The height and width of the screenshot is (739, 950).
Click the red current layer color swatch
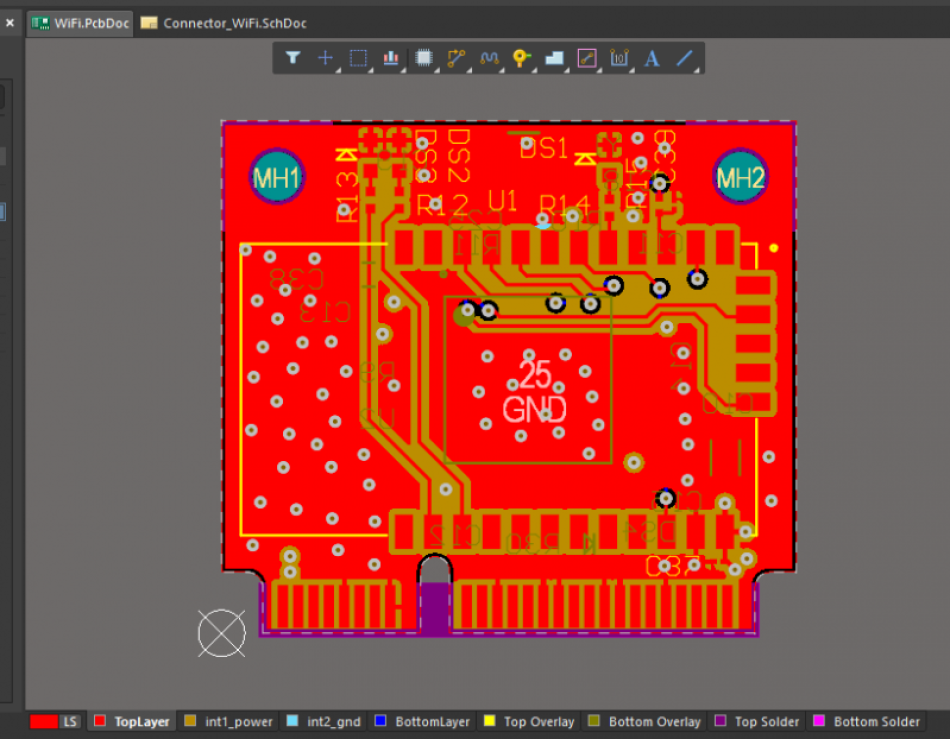[x=44, y=721]
